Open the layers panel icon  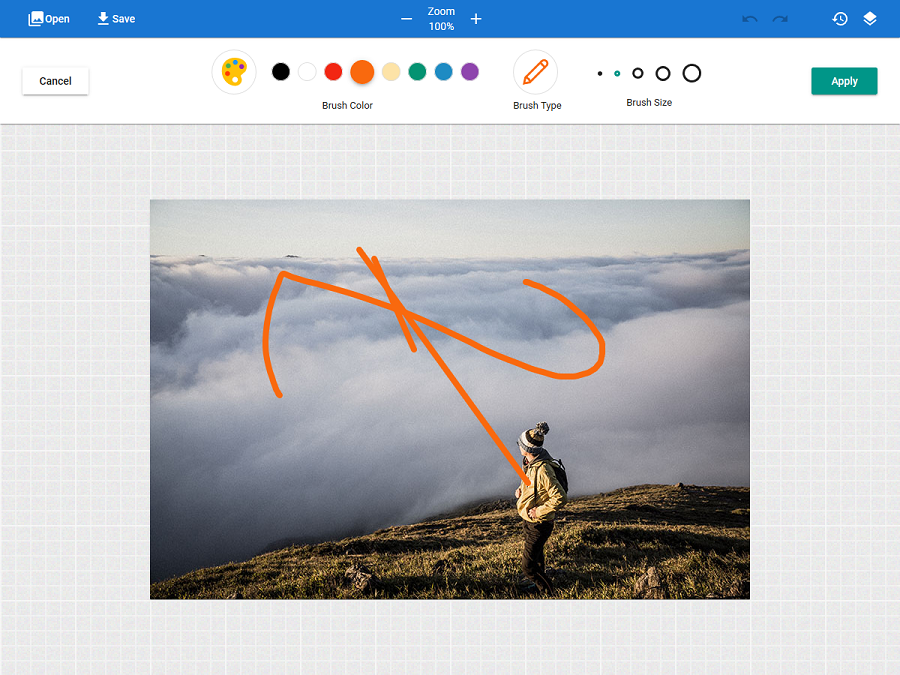point(870,19)
